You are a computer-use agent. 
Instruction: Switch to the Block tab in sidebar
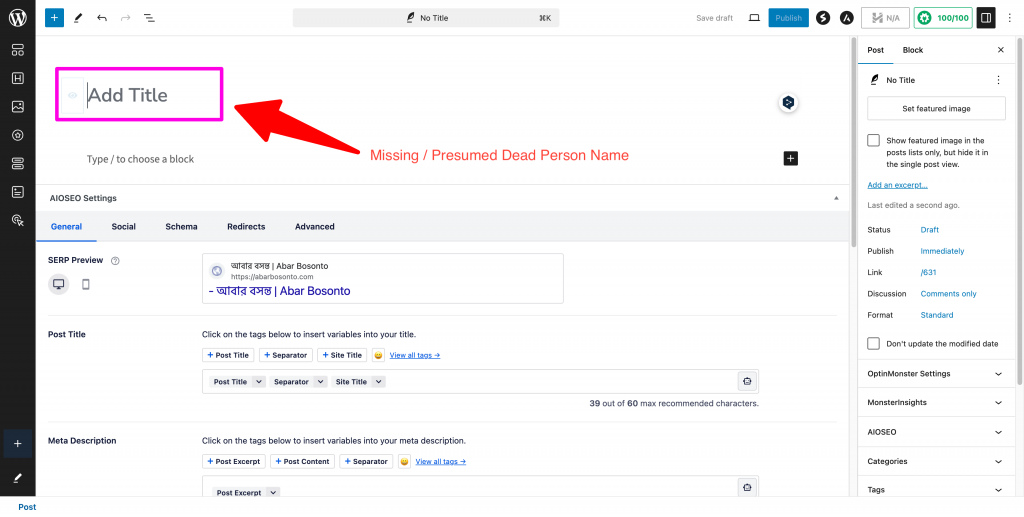[x=912, y=50]
